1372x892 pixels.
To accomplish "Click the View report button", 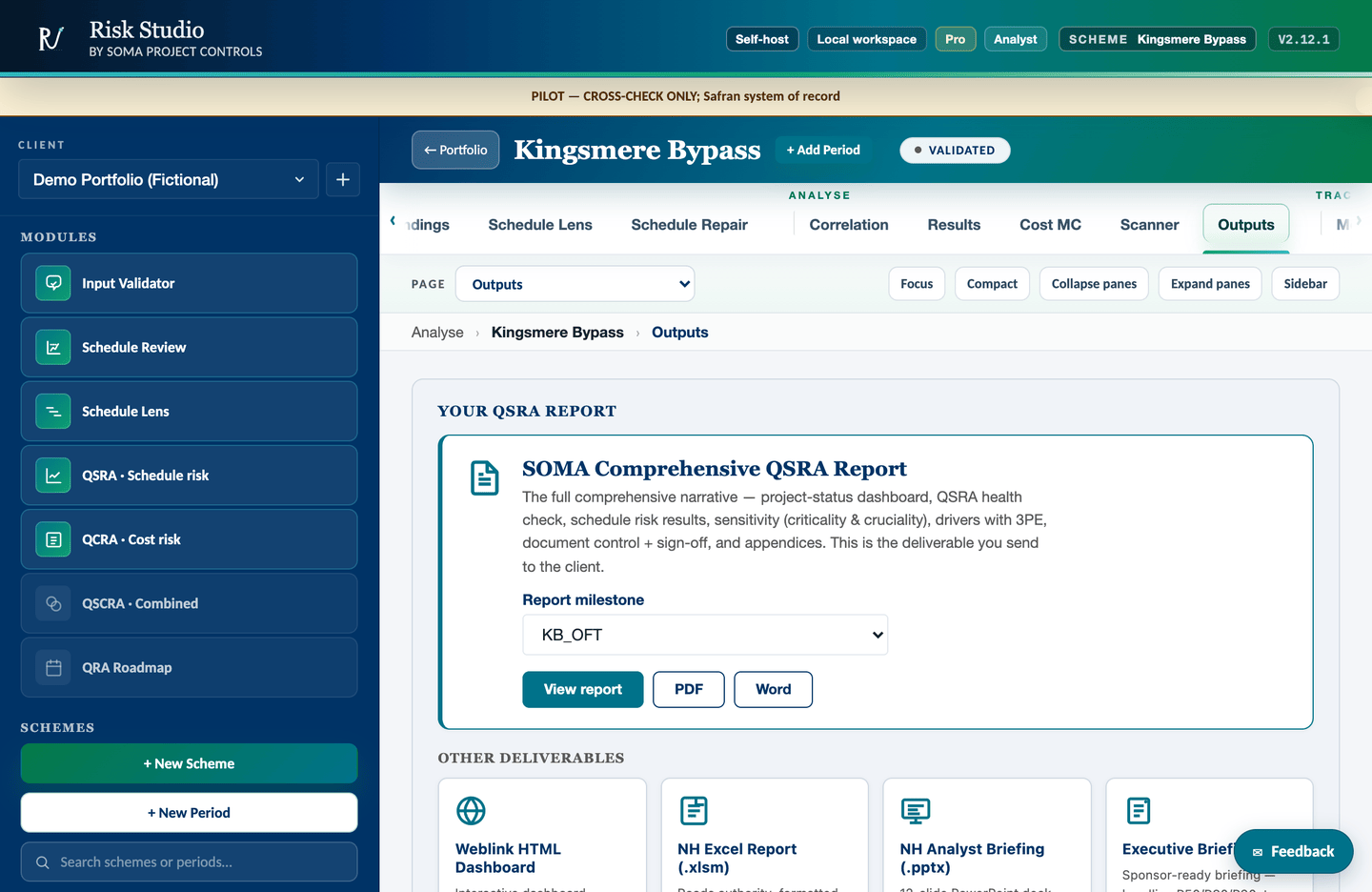I will pos(582,689).
